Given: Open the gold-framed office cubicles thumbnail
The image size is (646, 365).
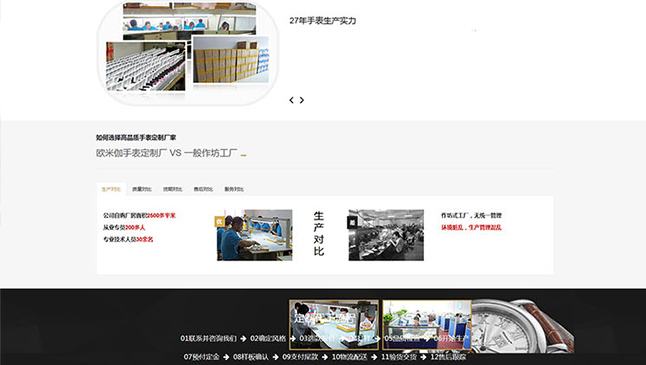Looking at the screenshot, I should tap(427, 325).
